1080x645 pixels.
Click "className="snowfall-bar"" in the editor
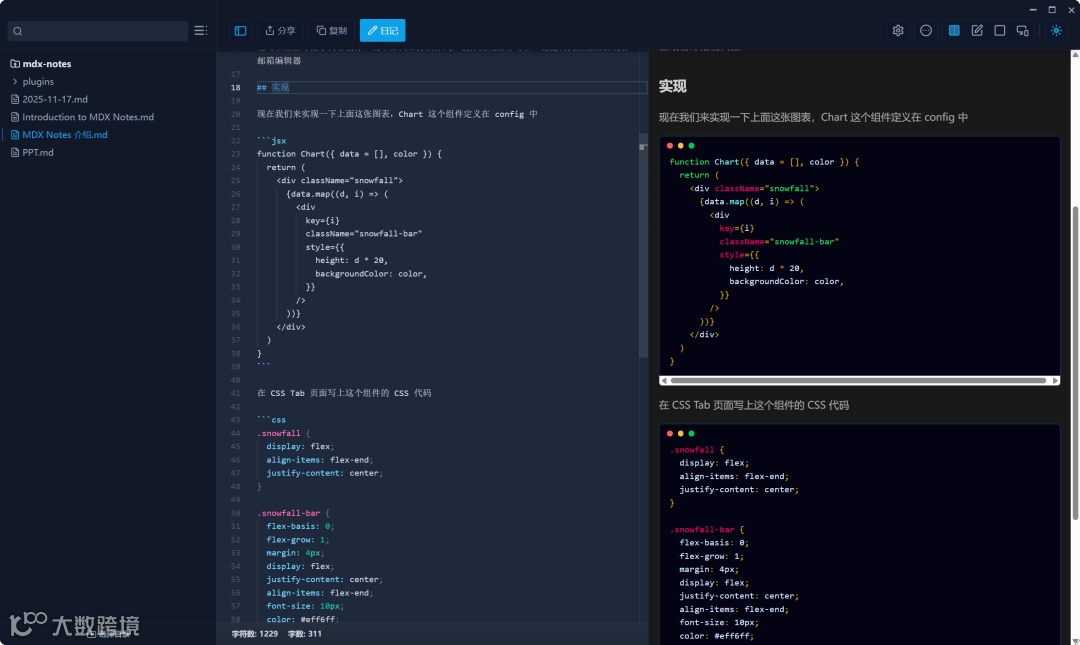pos(364,234)
